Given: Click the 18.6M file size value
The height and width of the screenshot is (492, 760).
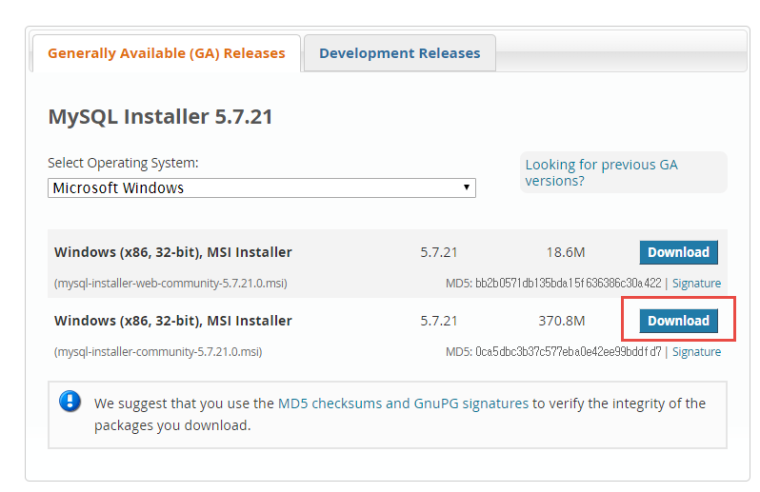Looking at the screenshot, I should (566, 253).
